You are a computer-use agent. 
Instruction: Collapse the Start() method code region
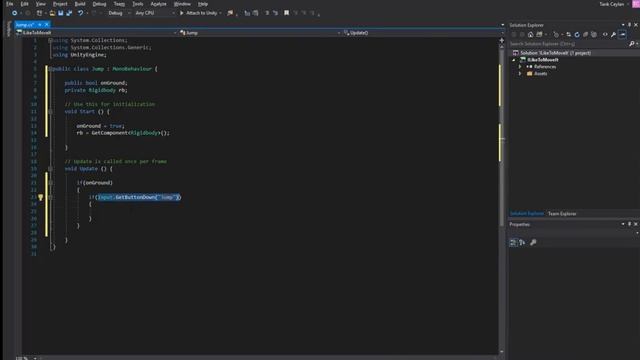click(x=50, y=111)
